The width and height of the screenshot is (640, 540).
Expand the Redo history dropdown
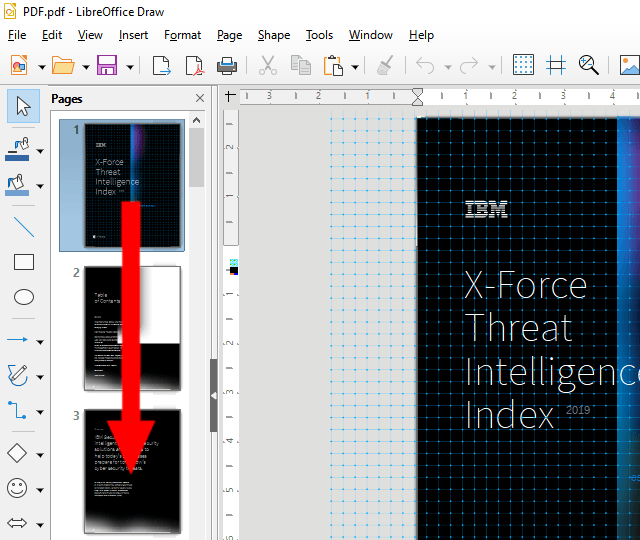click(492, 67)
